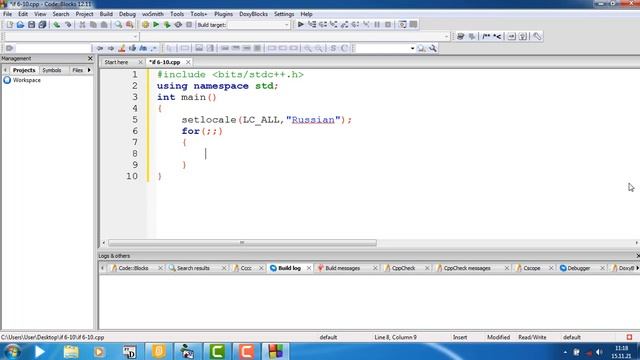Click the Stop debugger icon

388,24
